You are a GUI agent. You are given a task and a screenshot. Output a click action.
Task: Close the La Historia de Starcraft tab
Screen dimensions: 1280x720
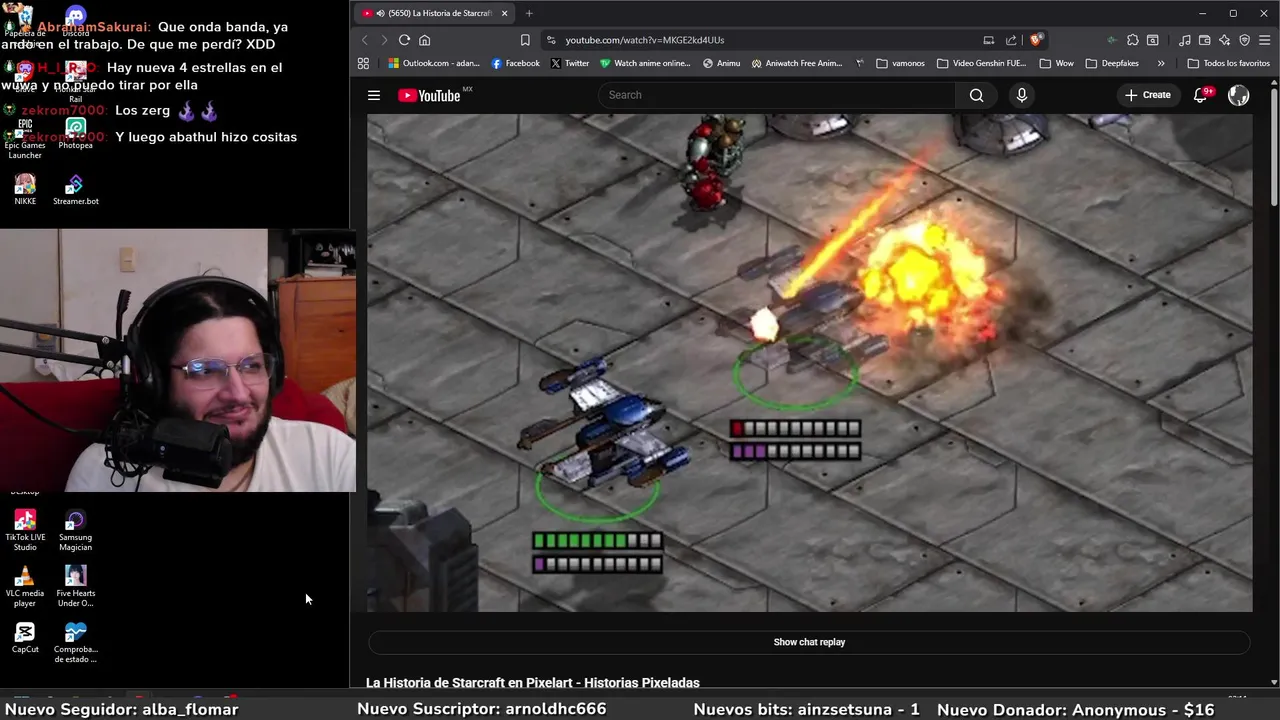tap(504, 13)
